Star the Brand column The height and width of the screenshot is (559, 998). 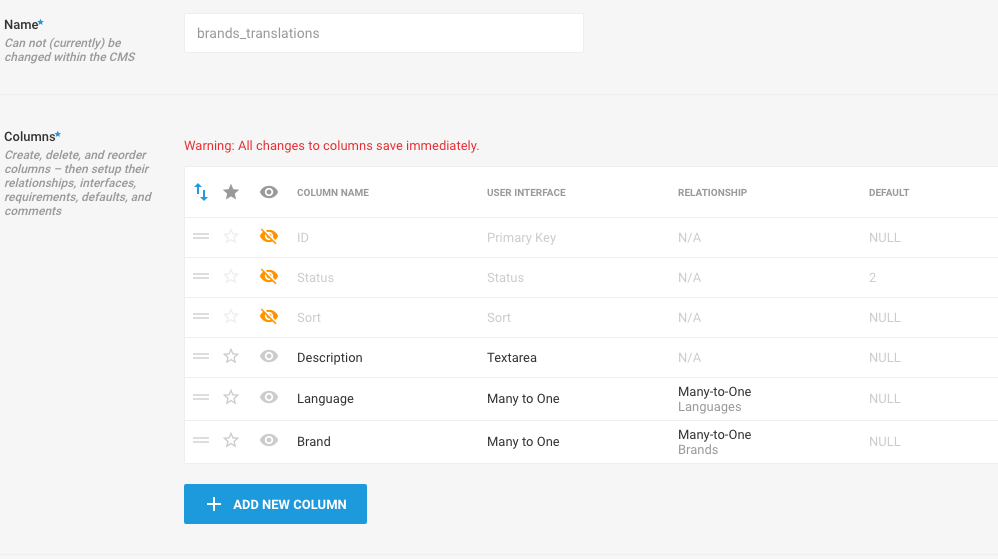pos(231,440)
